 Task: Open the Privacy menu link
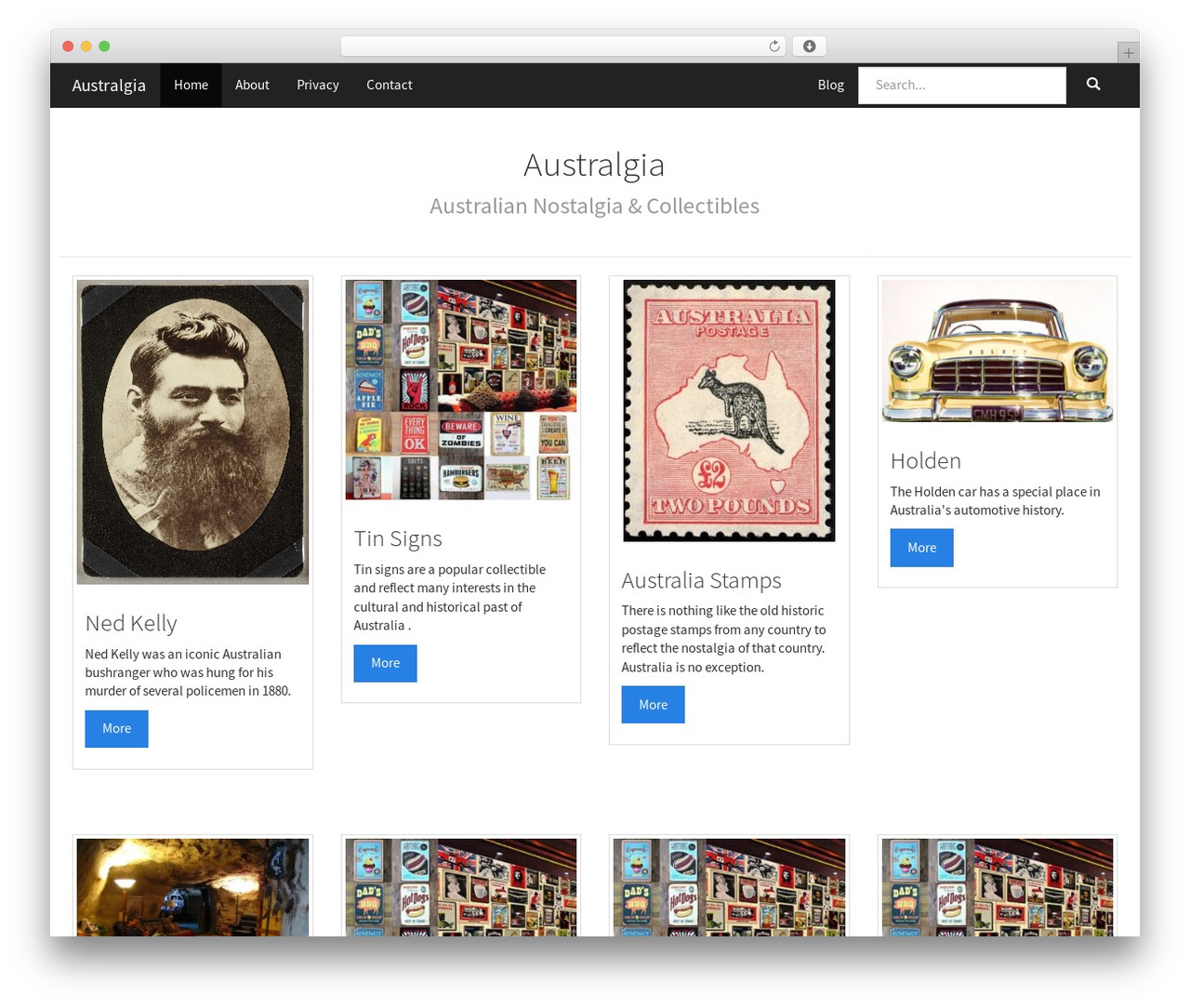(318, 85)
